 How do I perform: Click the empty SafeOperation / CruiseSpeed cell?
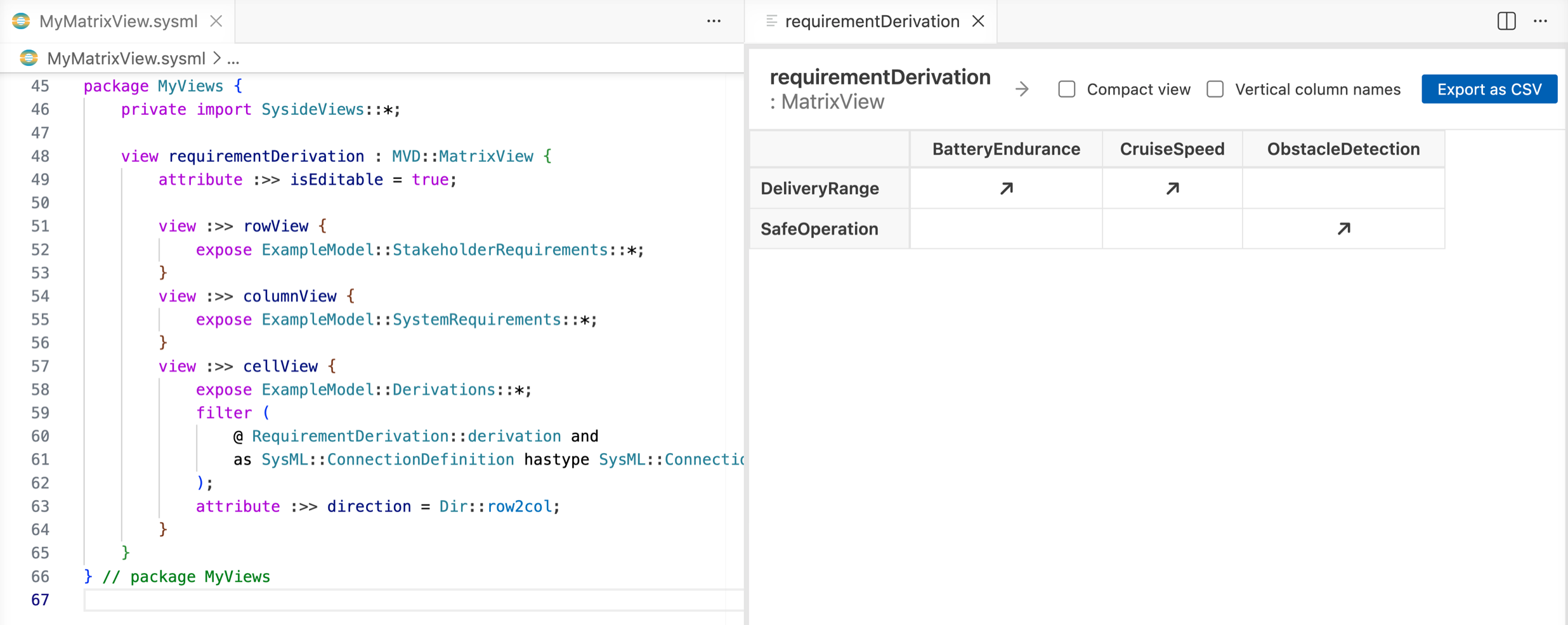(1172, 228)
